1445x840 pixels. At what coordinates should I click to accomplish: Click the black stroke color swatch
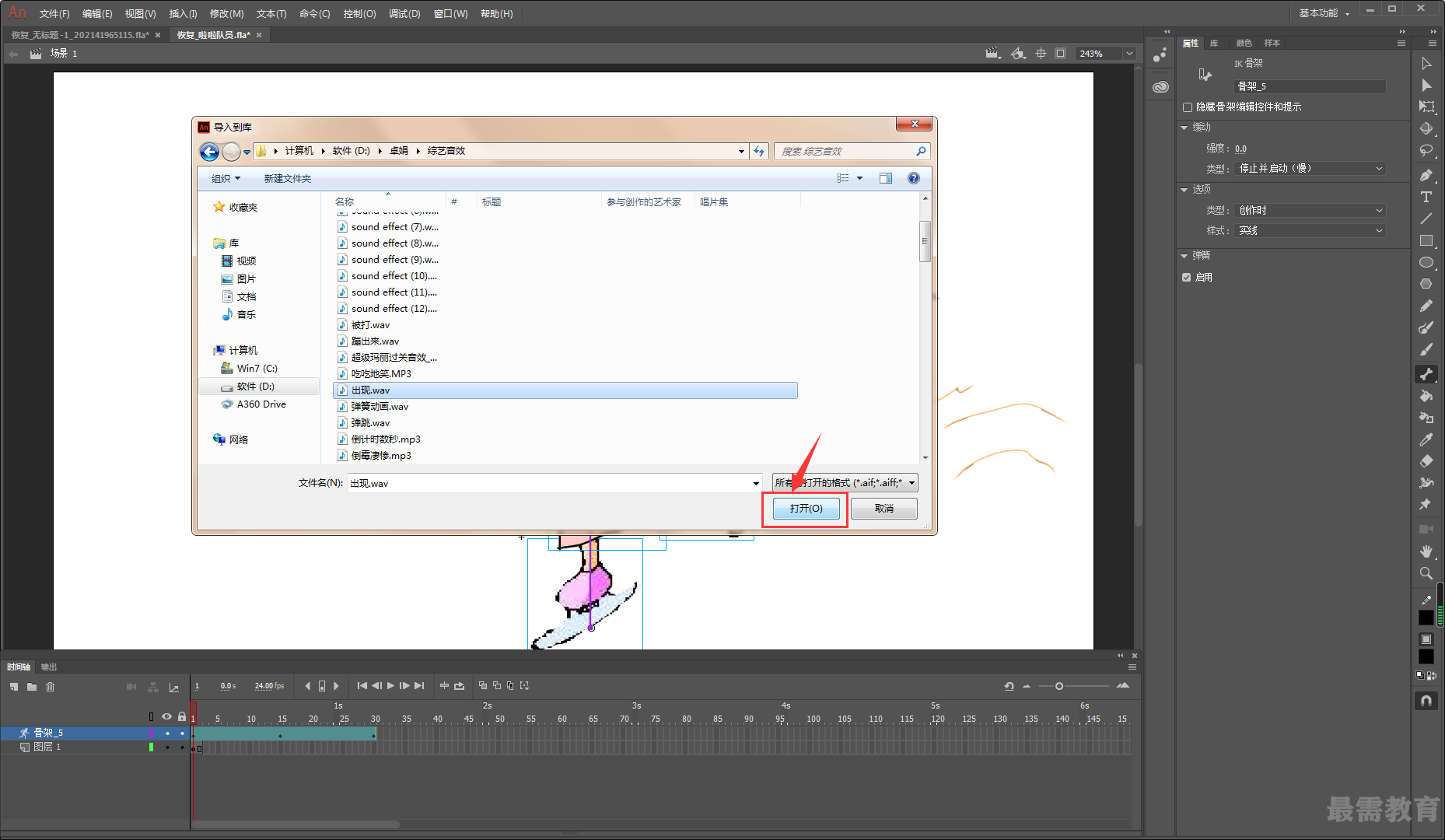(1426, 618)
